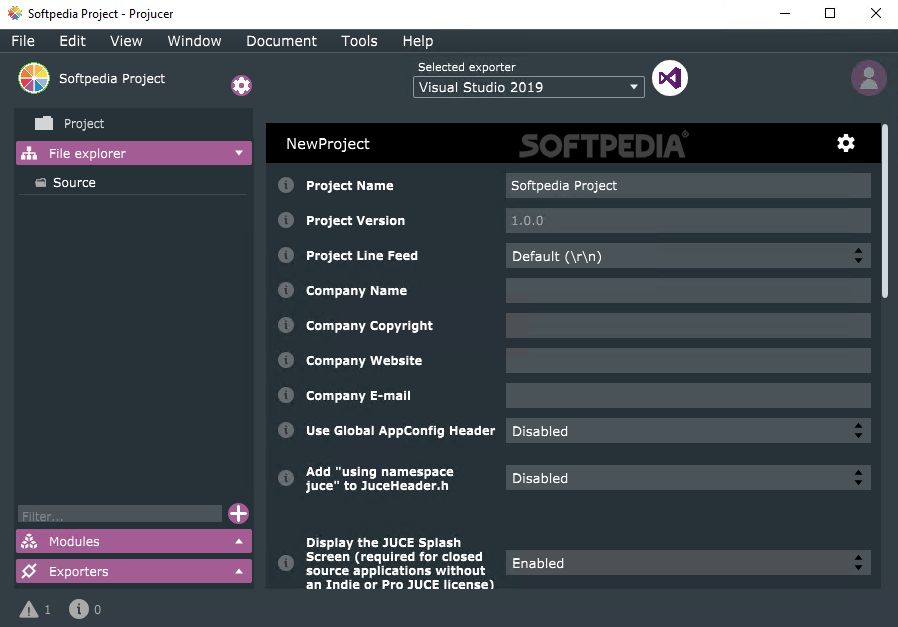
Task: Click the Company Website field
Action: pos(688,360)
